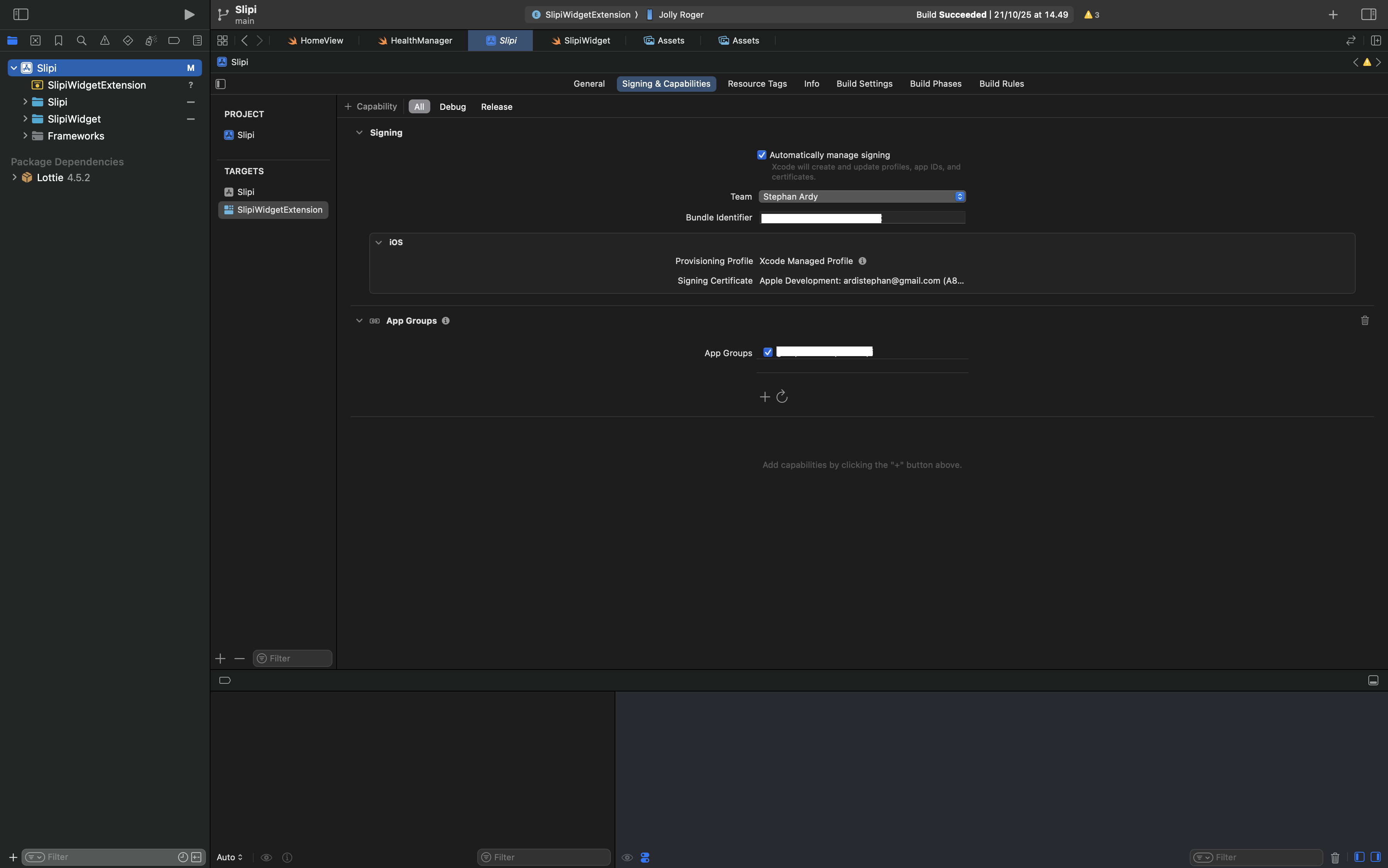Viewport: 1388px width, 868px height.
Task: Open the Team dropdown showing Stephan Ardy
Action: pyautogui.click(x=861, y=196)
